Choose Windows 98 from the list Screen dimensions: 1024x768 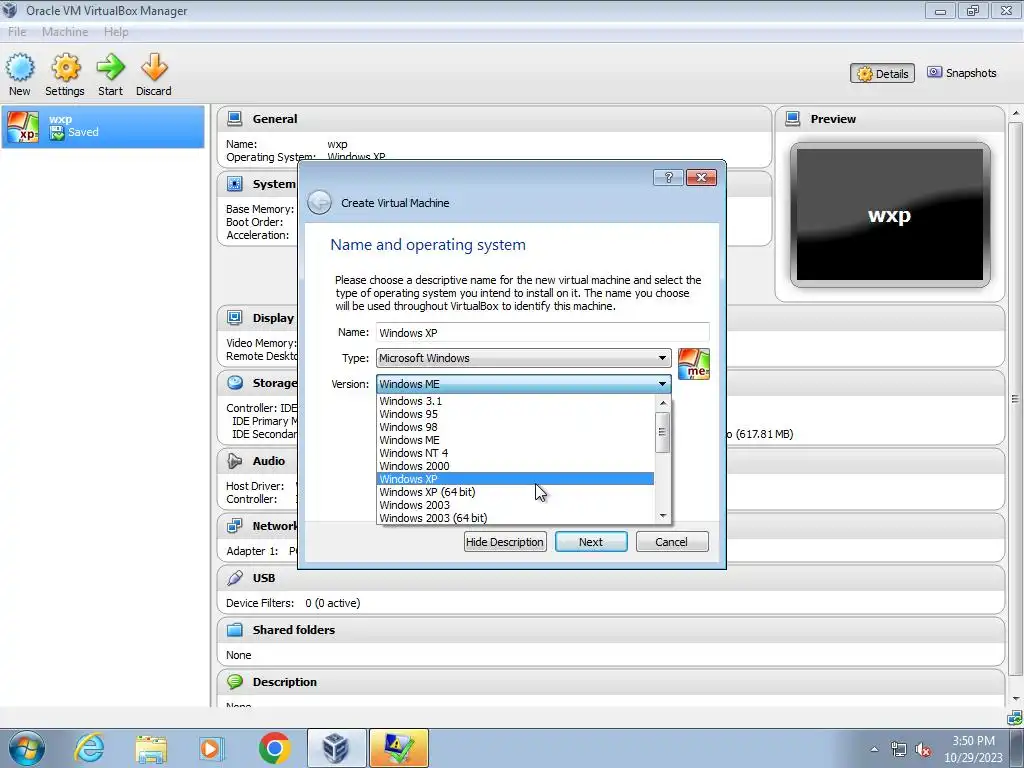[516, 427]
